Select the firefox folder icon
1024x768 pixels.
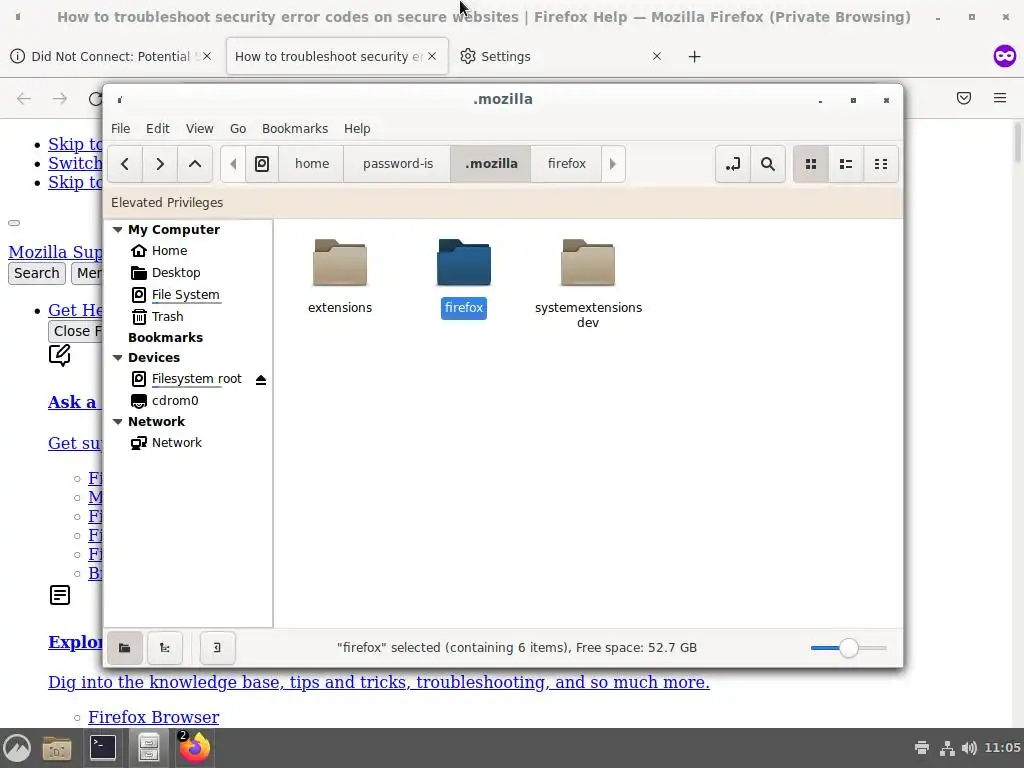[x=464, y=263]
